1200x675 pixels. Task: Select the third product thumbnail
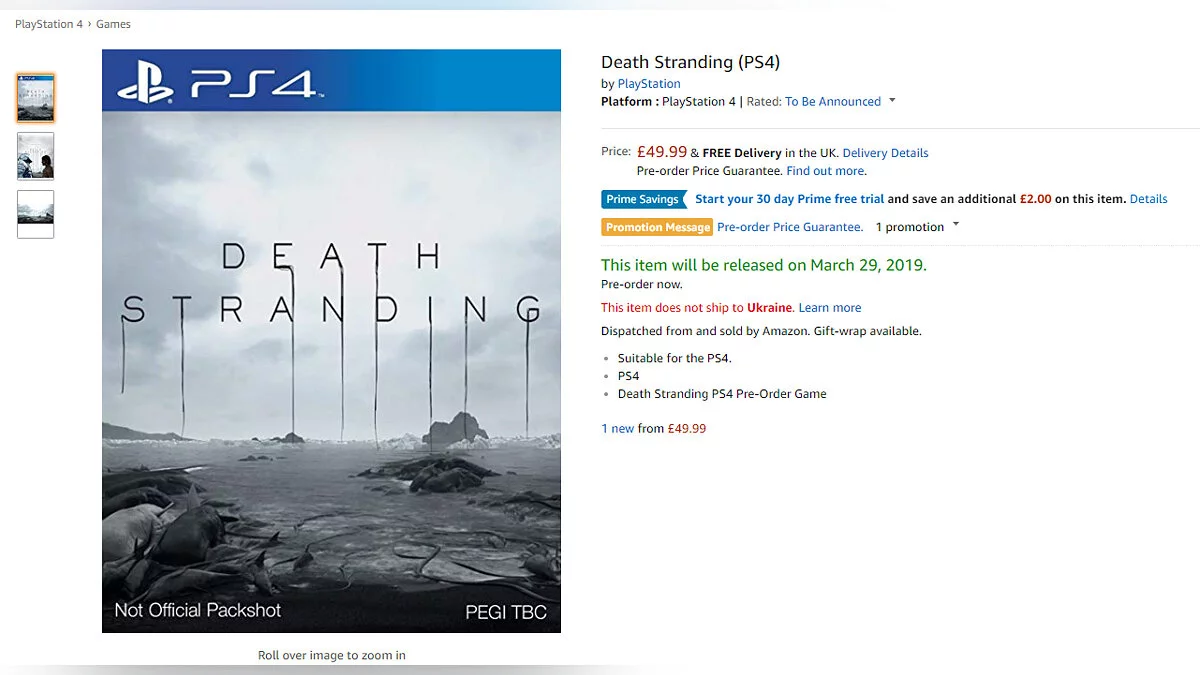pyautogui.click(x=36, y=214)
